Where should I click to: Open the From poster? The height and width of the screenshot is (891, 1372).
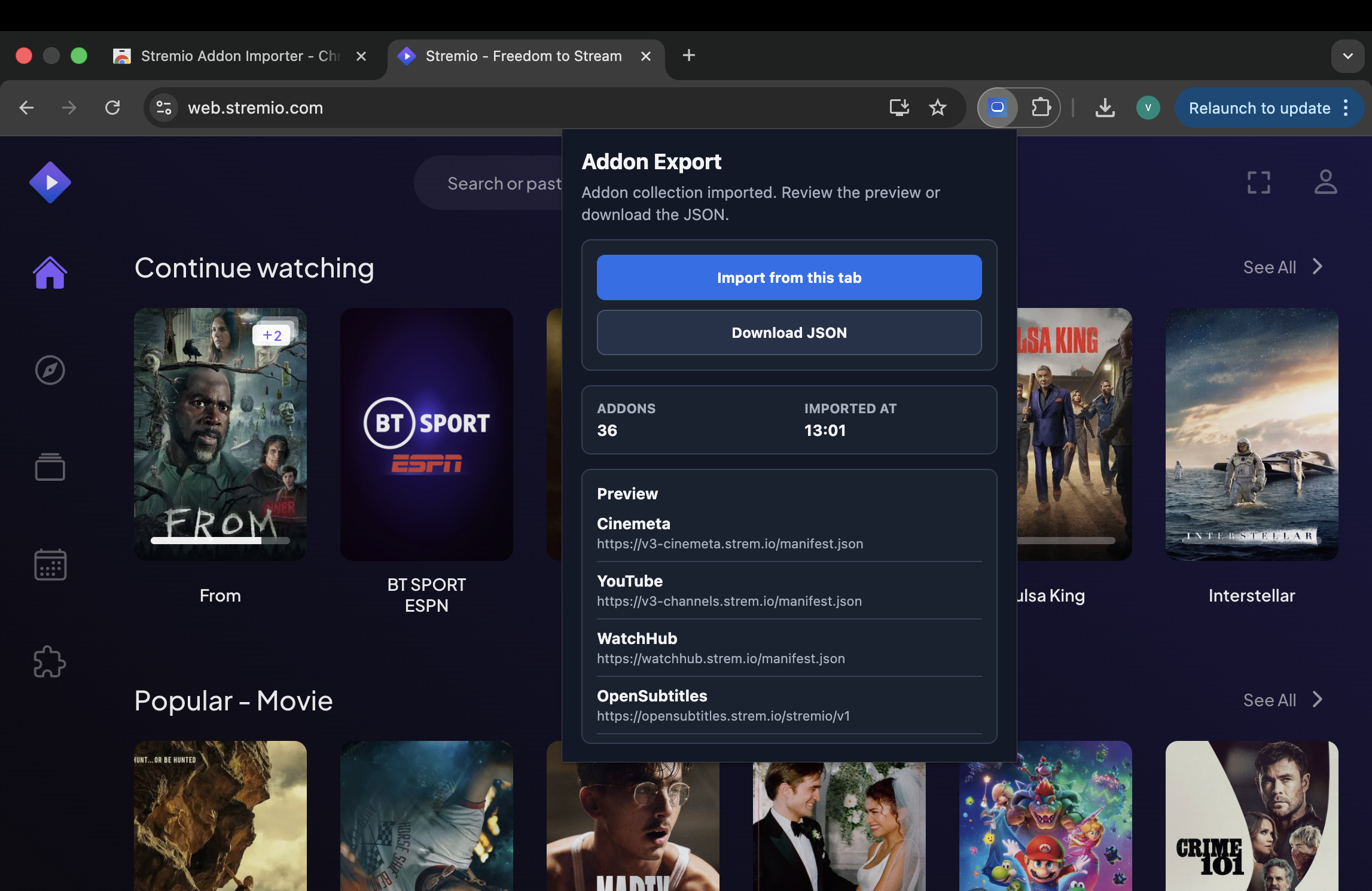(x=220, y=434)
